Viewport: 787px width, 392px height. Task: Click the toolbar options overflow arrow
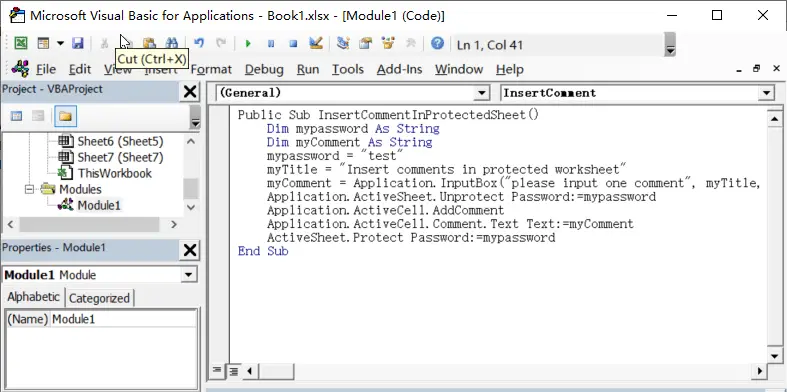tap(670, 45)
